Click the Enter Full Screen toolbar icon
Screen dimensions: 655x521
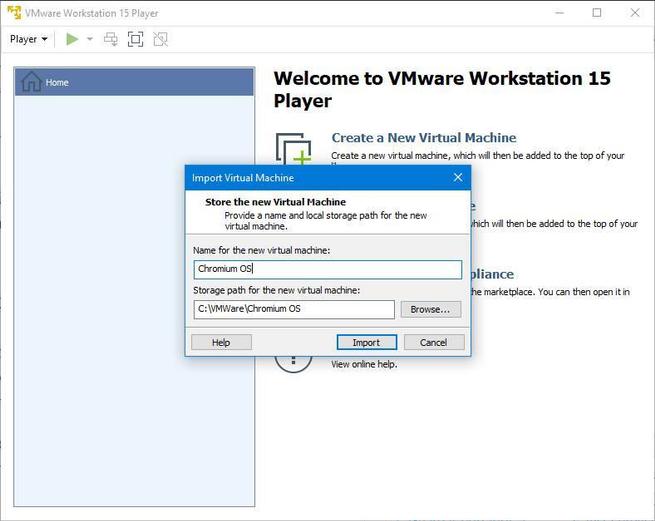click(x=135, y=39)
